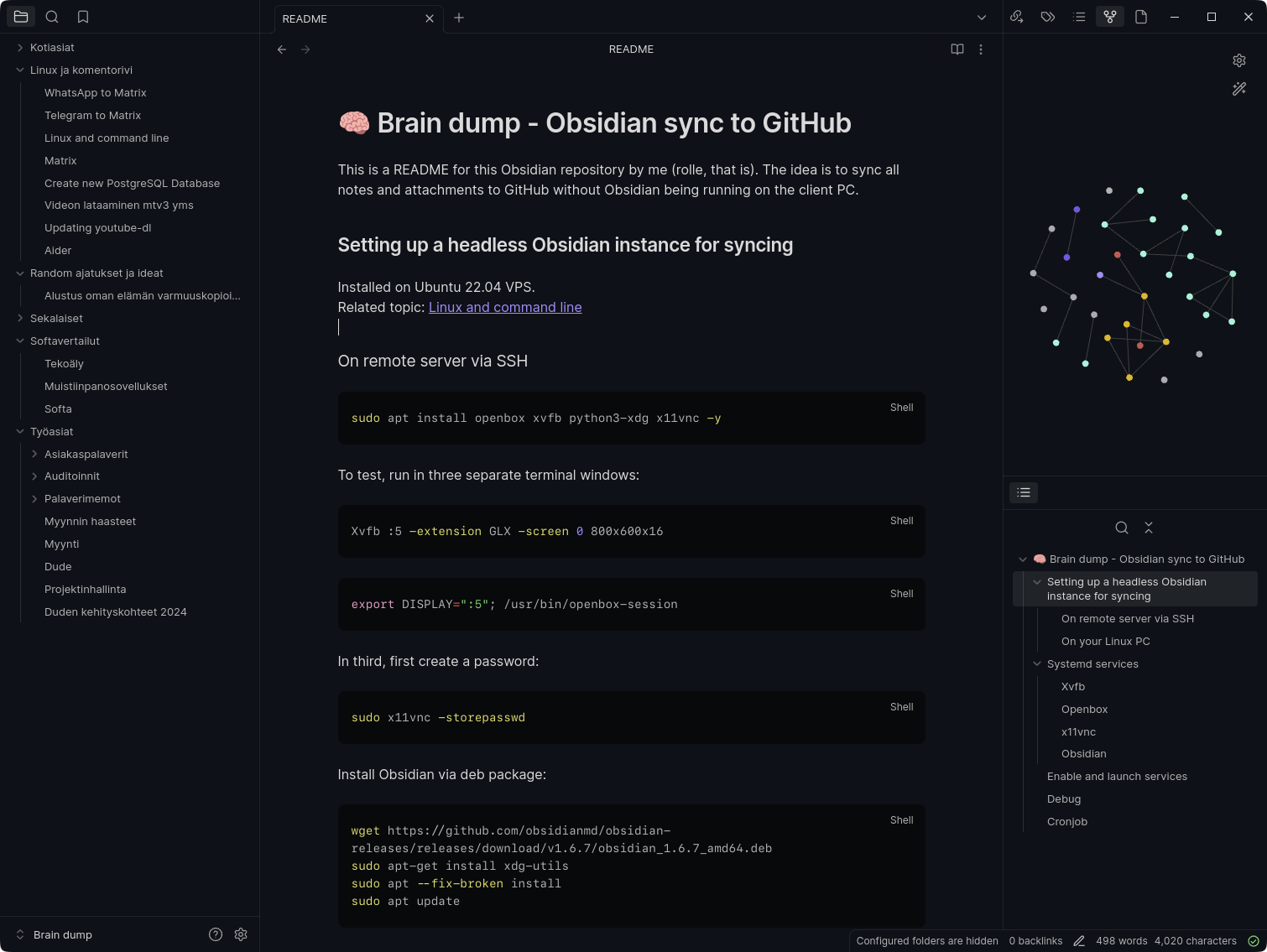Follow the Linux and command line link
The height and width of the screenshot is (952, 1267).
pyautogui.click(x=505, y=307)
